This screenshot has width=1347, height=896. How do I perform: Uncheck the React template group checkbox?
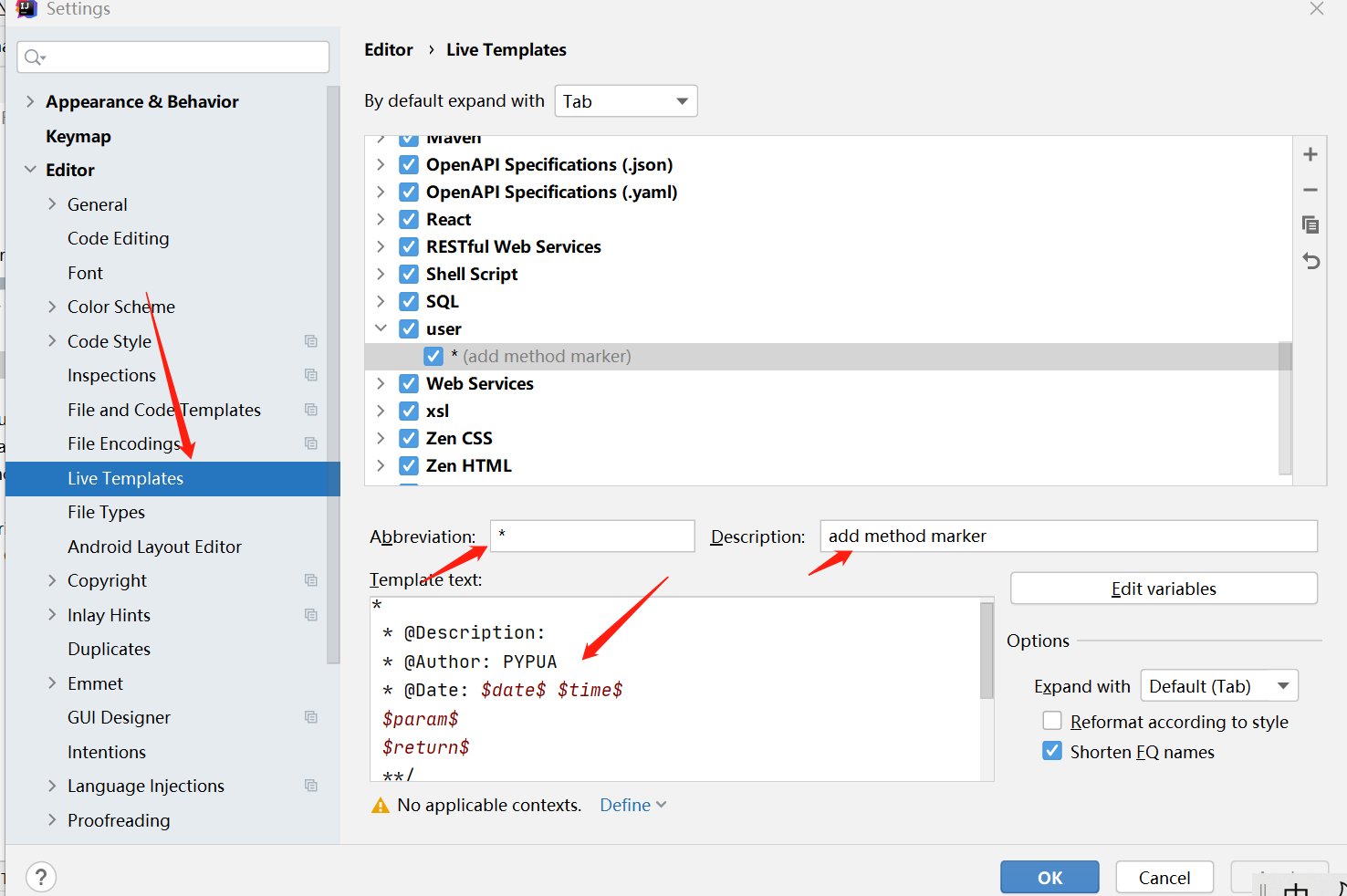409,219
